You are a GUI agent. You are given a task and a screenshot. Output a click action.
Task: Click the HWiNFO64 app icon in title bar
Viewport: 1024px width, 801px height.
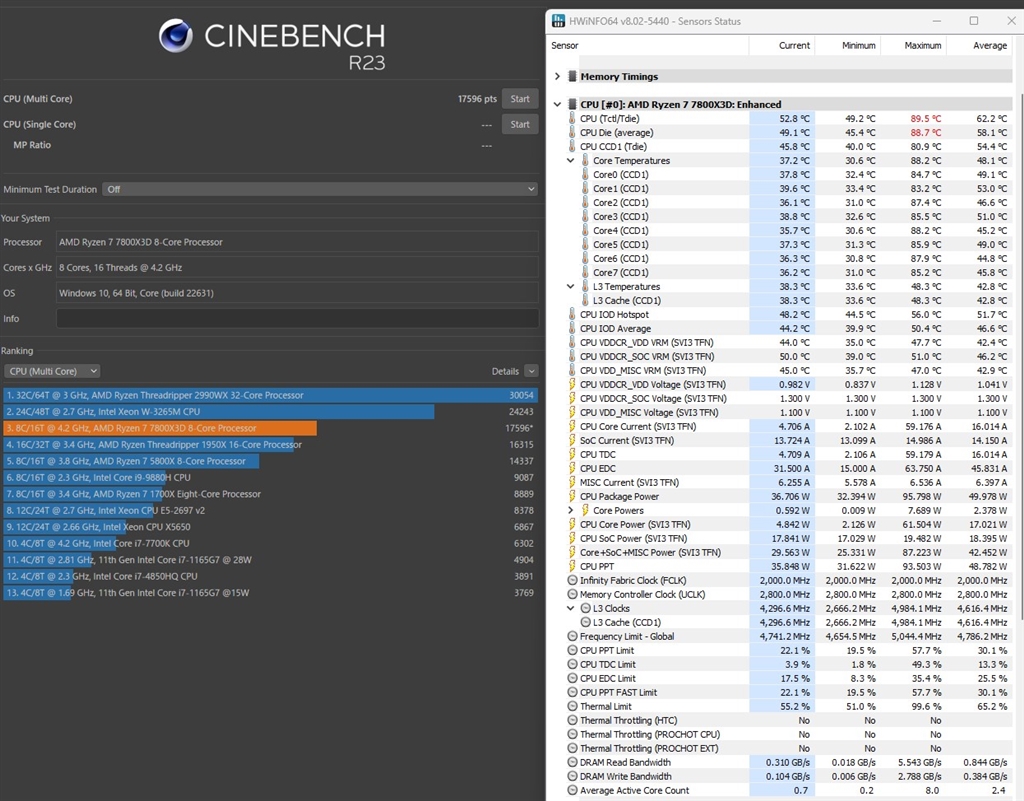click(558, 21)
